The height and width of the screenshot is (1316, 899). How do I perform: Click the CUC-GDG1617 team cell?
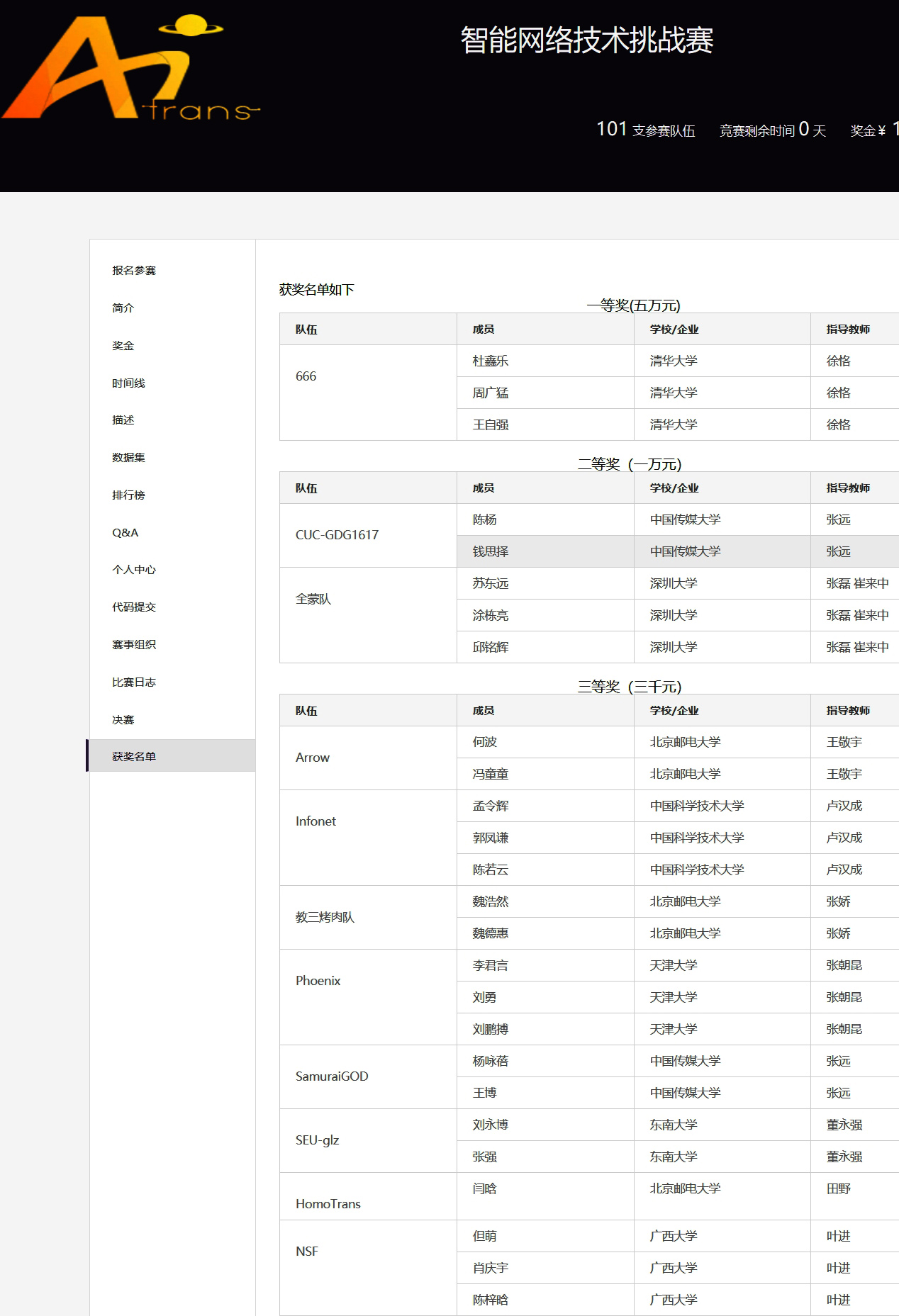click(x=337, y=535)
